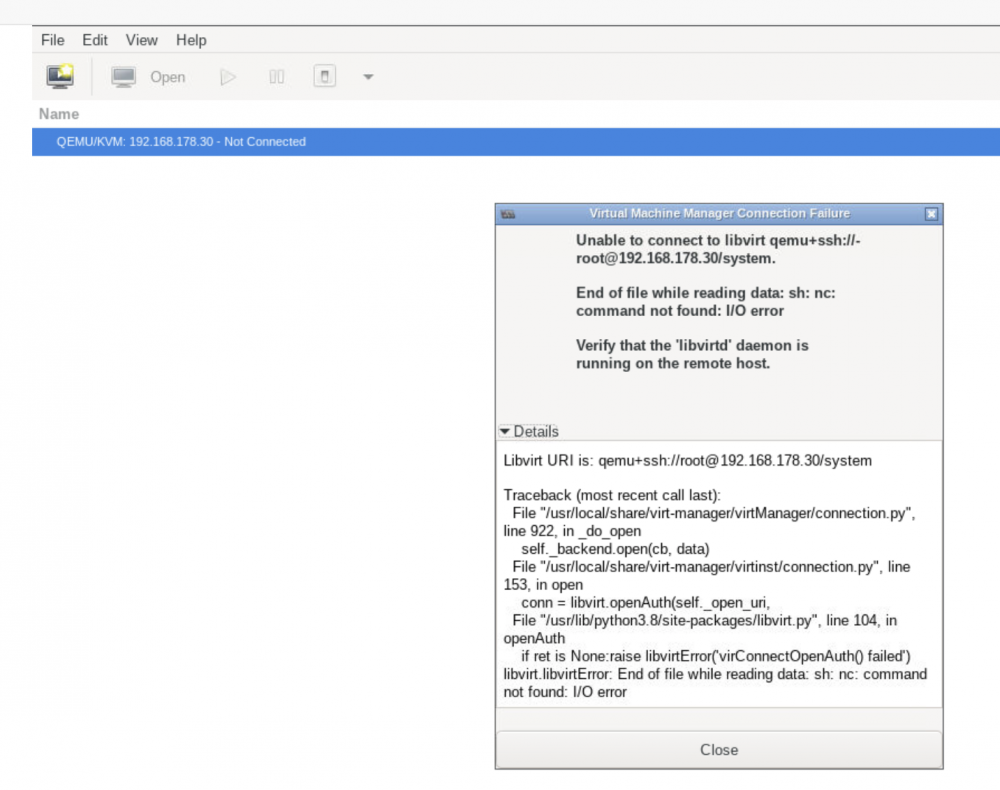Run the virtual machine play icon

[x=228, y=77]
